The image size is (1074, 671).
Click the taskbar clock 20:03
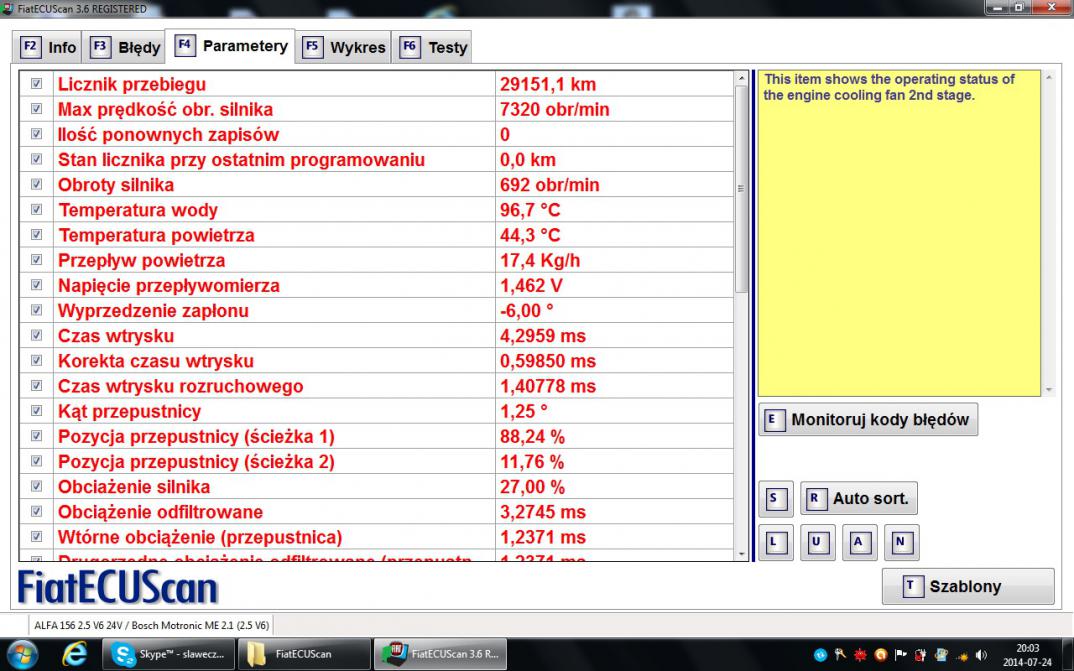tap(1027, 648)
